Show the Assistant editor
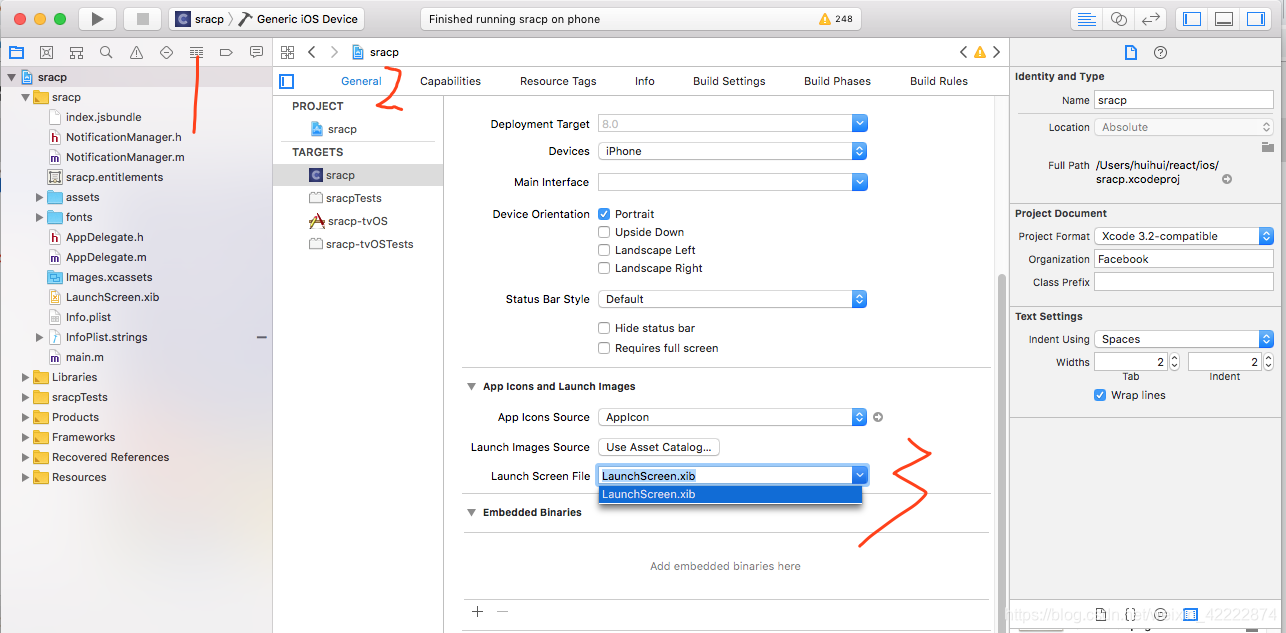This screenshot has width=1286, height=633. (1119, 19)
